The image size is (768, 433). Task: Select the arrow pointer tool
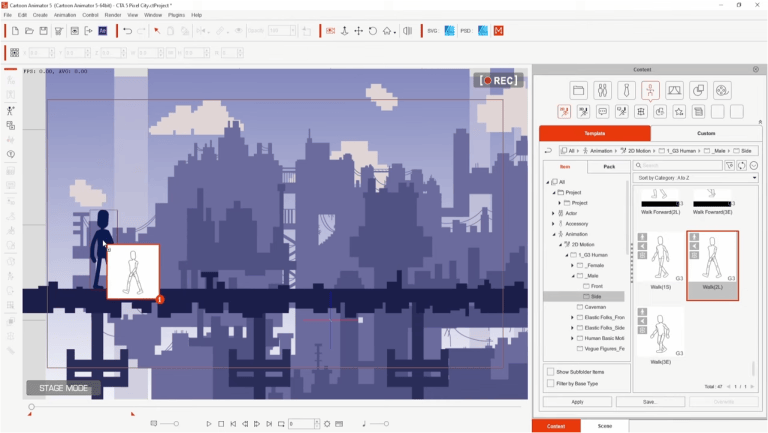pos(157,31)
